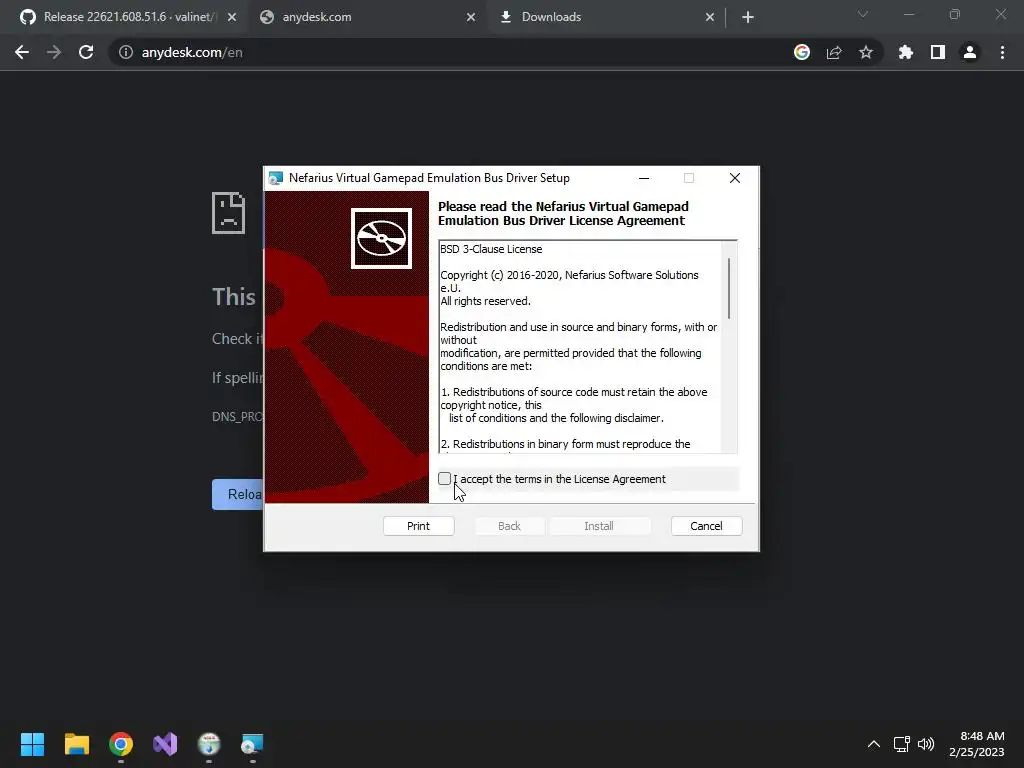Click the globe installer taskbar icon
1024x768 pixels.
pos(209,744)
